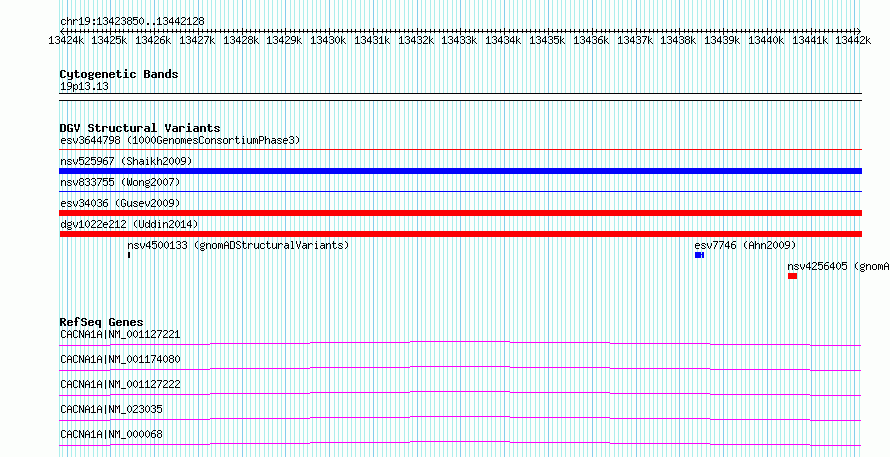Image resolution: width=890 pixels, height=457 pixels.
Task: Open CACNA1A|NM_001127222 transcript label
Action: 120,384
